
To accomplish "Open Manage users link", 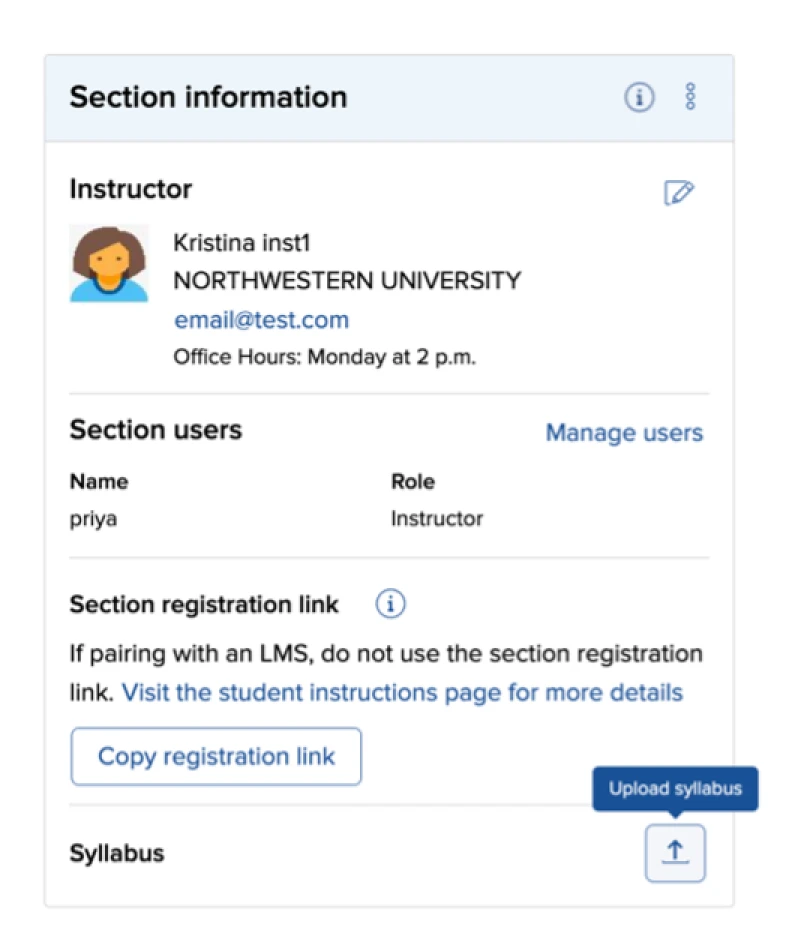I will click(624, 432).
